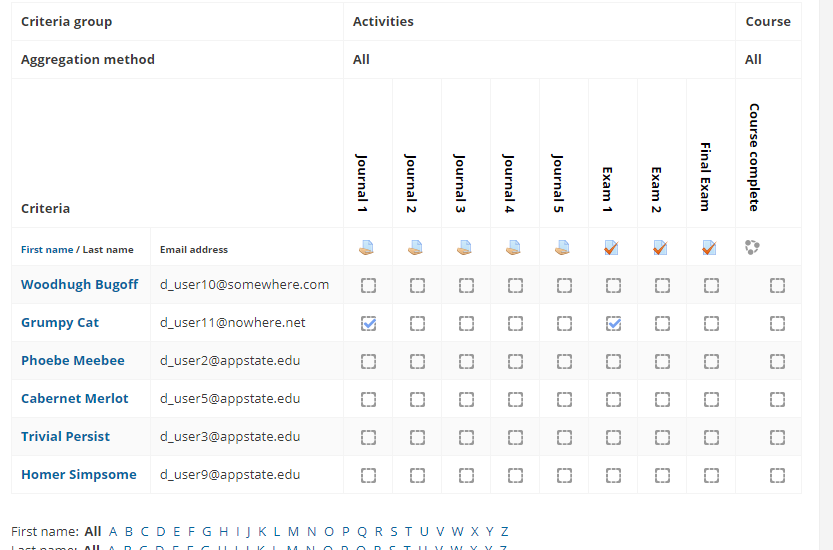Check Homer Simpsome's Journal 5 box

[x=564, y=475]
